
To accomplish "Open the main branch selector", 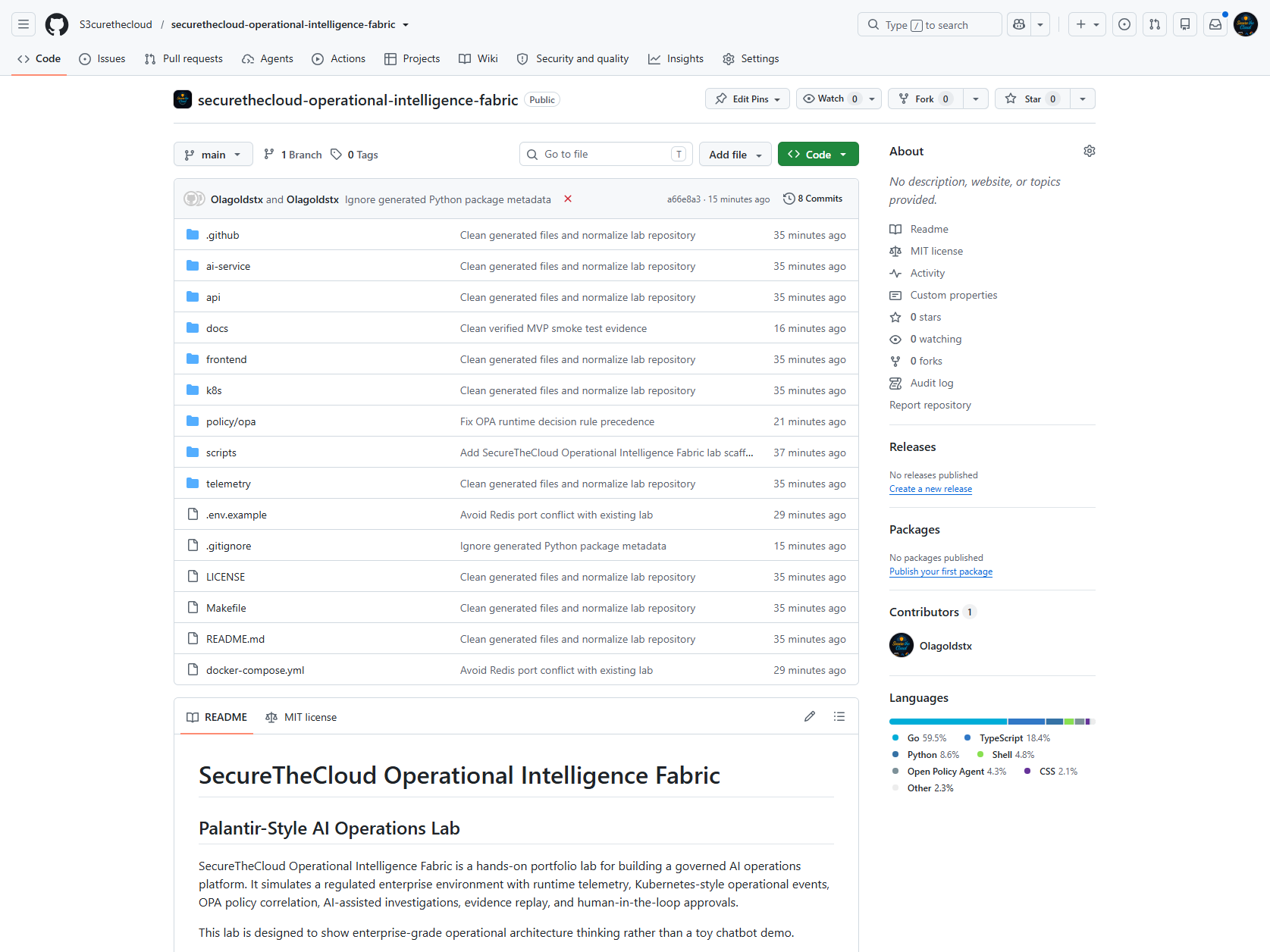I will tap(213, 154).
